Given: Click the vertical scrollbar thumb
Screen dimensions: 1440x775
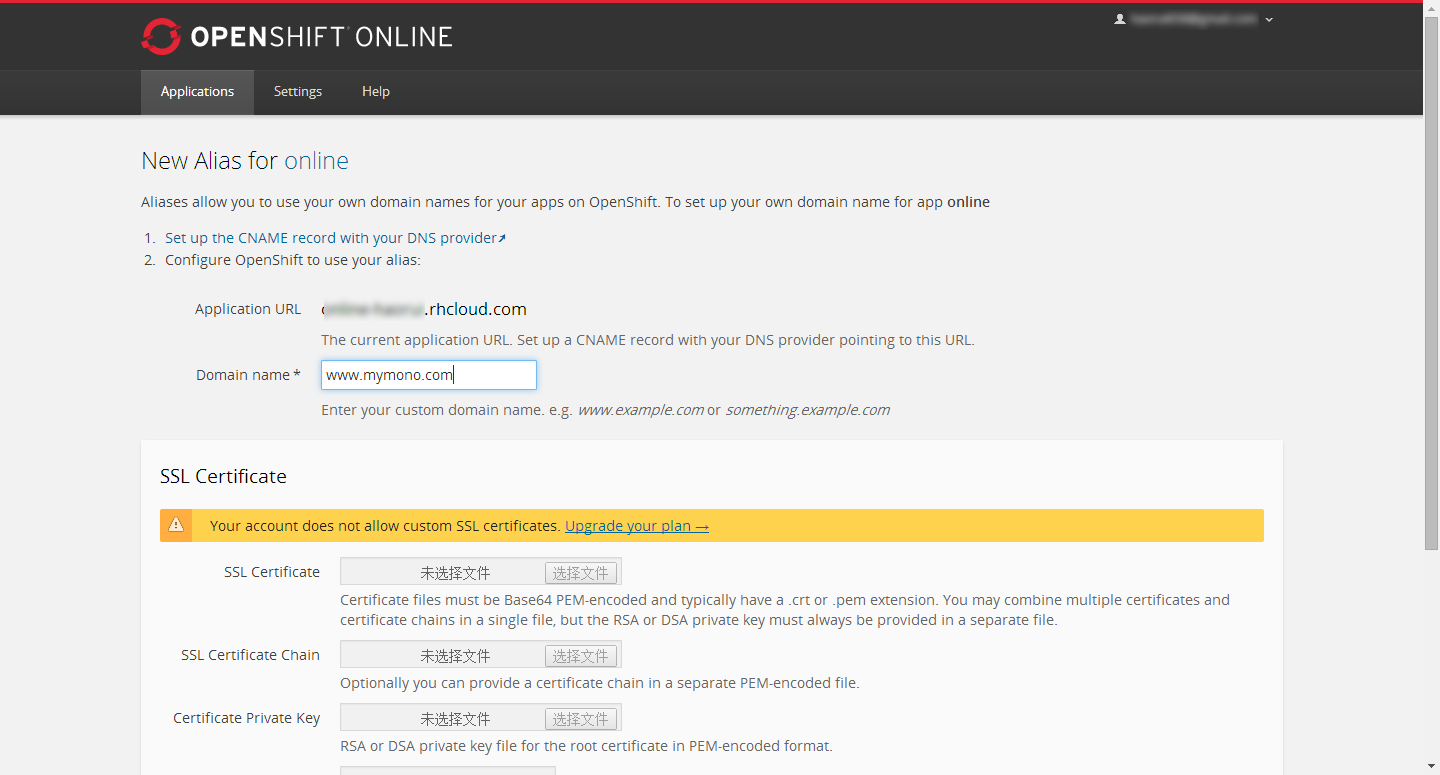Looking at the screenshot, I should tap(1431, 280).
